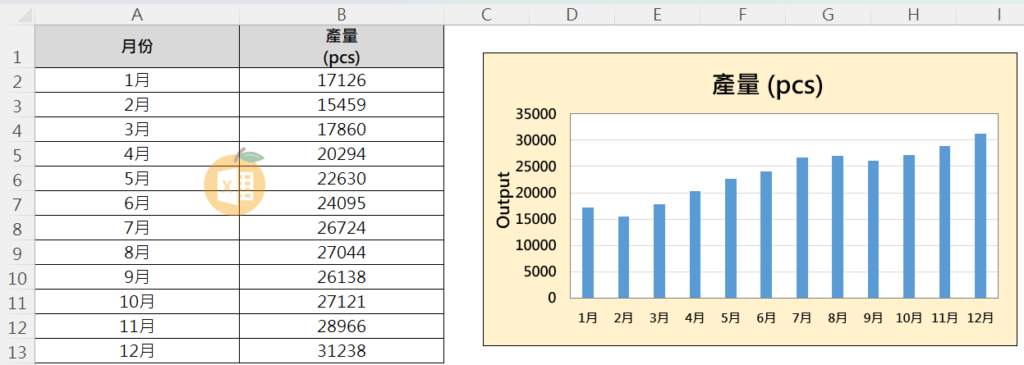This screenshot has width=1024, height=365.
Task: Select cell containing 10月
Action: coord(137,302)
